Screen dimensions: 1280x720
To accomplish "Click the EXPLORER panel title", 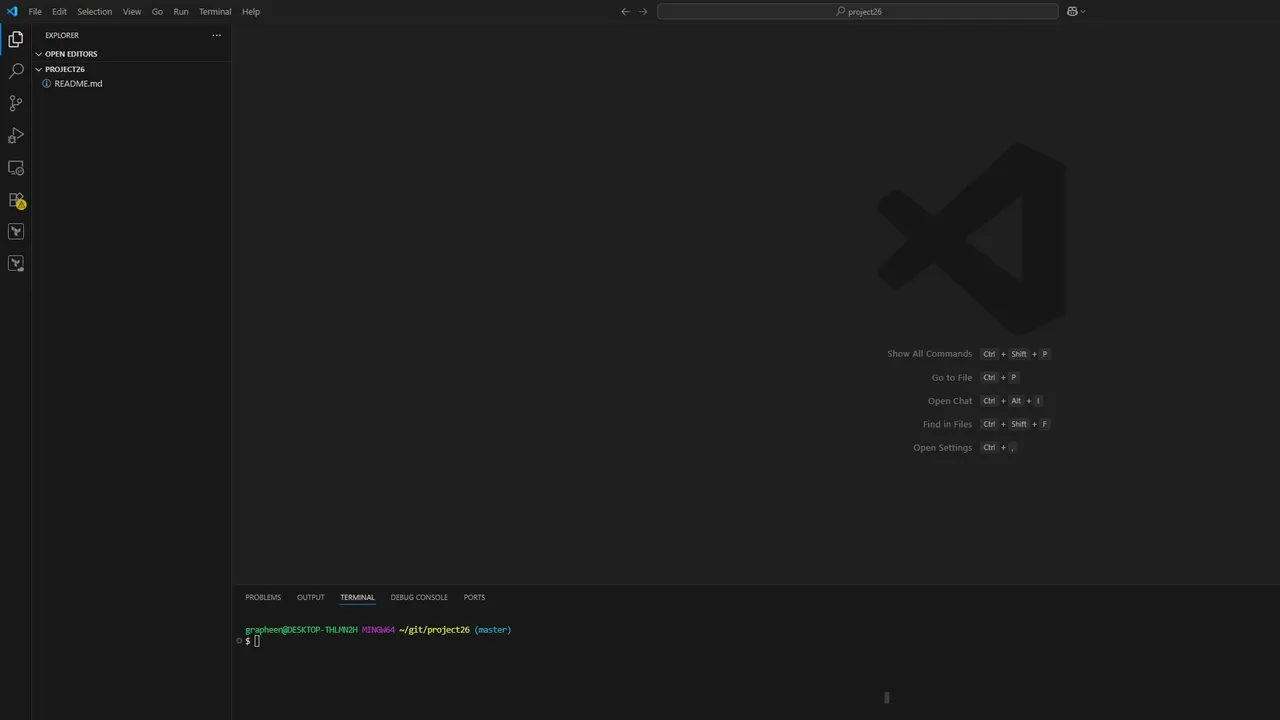I will 62,35.
